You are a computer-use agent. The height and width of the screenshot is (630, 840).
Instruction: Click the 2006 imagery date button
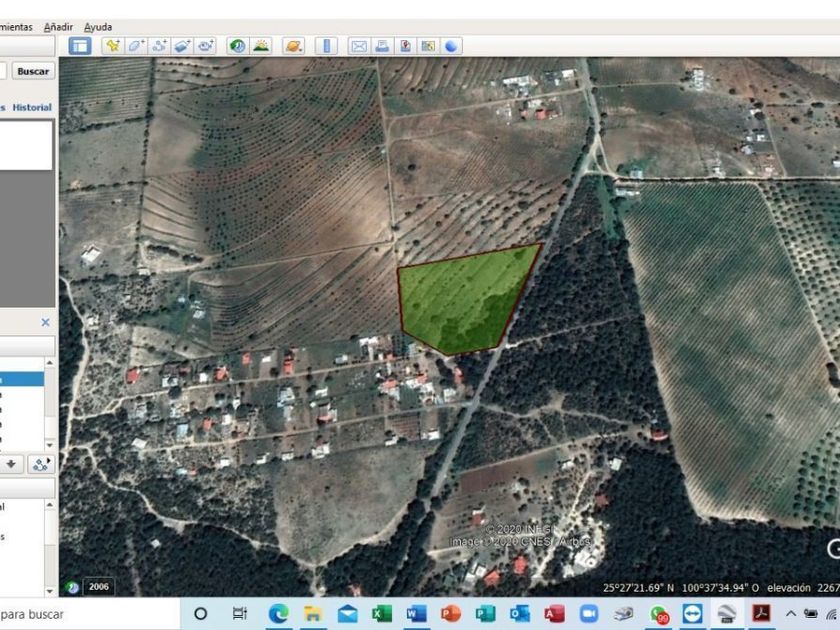(x=97, y=587)
